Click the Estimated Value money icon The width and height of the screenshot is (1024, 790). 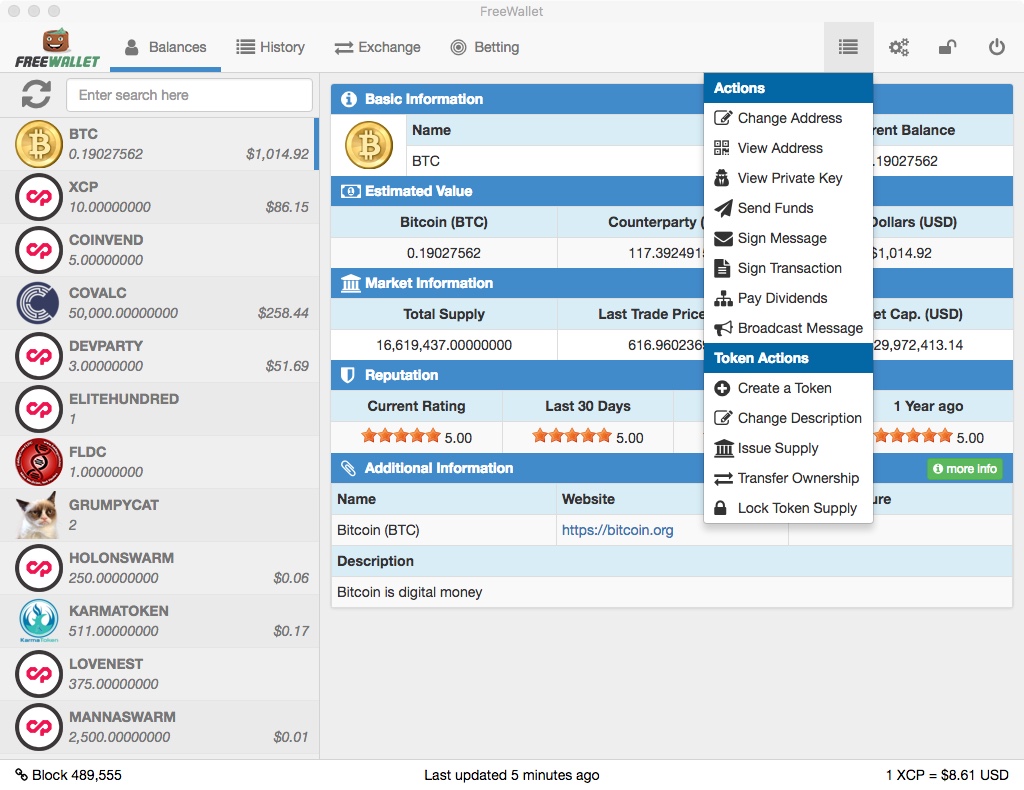(350, 191)
